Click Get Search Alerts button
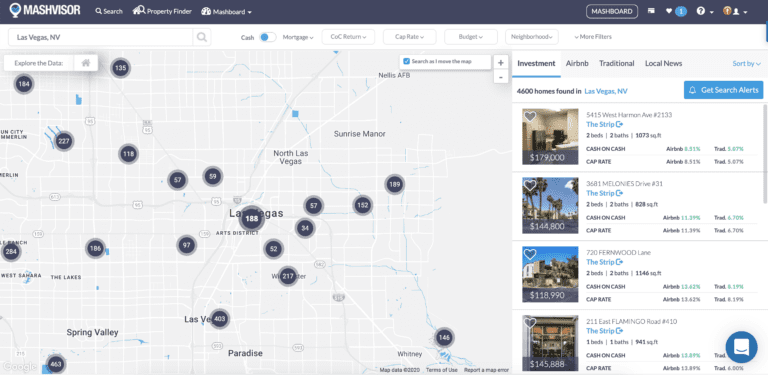Screen dimensions: 768x375 723,90
